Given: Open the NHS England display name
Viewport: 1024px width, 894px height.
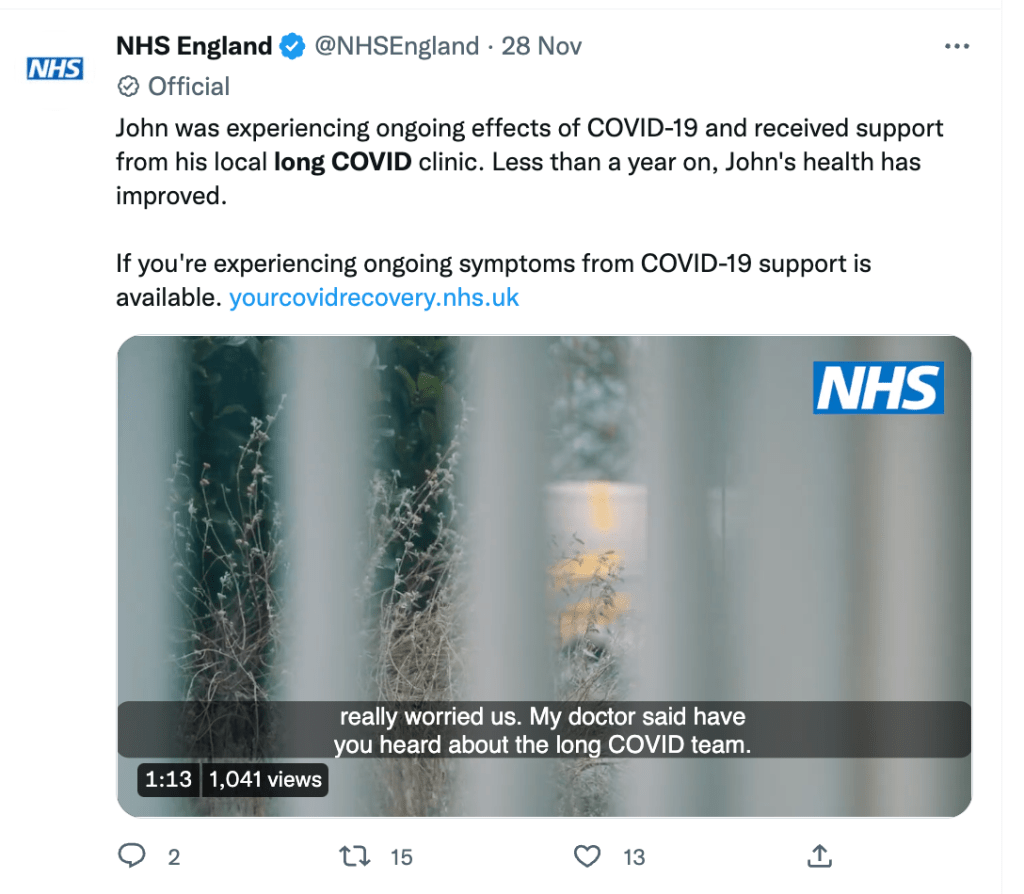Looking at the screenshot, I should pyautogui.click(x=194, y=46).
